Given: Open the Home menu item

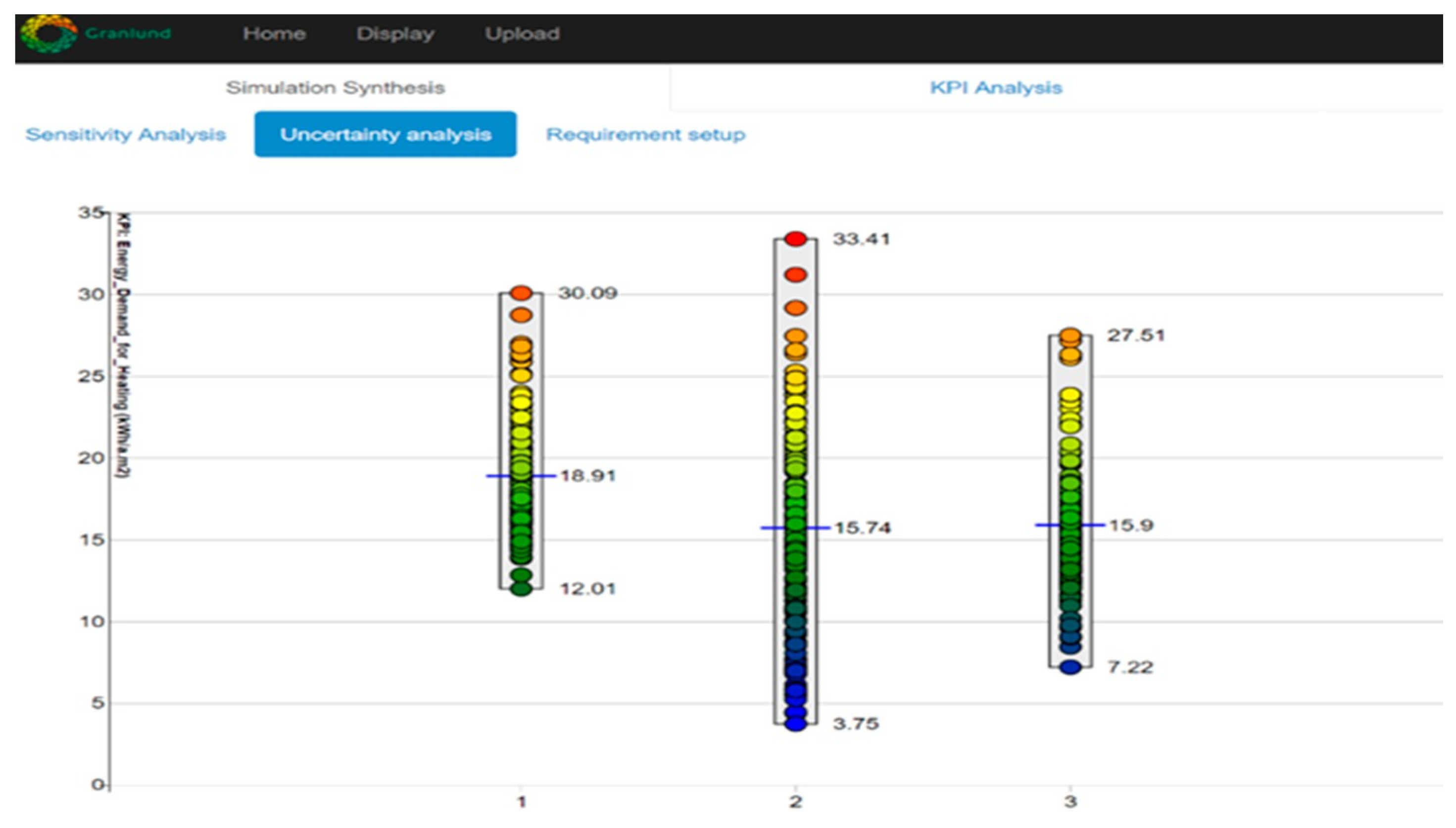Looking at the screenshot, I should [x=274, y=34].
